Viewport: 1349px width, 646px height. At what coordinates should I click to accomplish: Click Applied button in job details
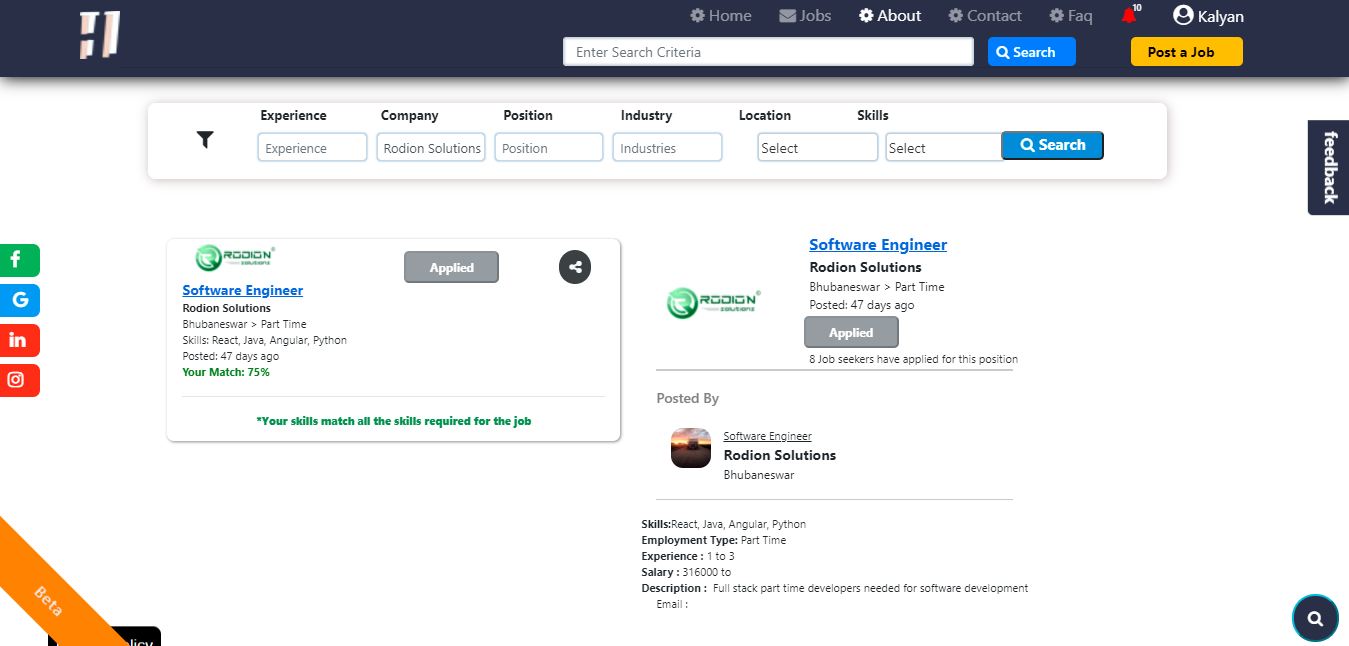coord(851,332)
